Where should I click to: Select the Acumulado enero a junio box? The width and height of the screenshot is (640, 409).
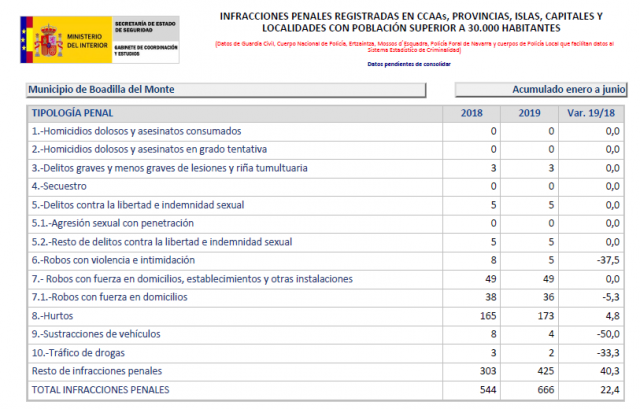point(541,90)
